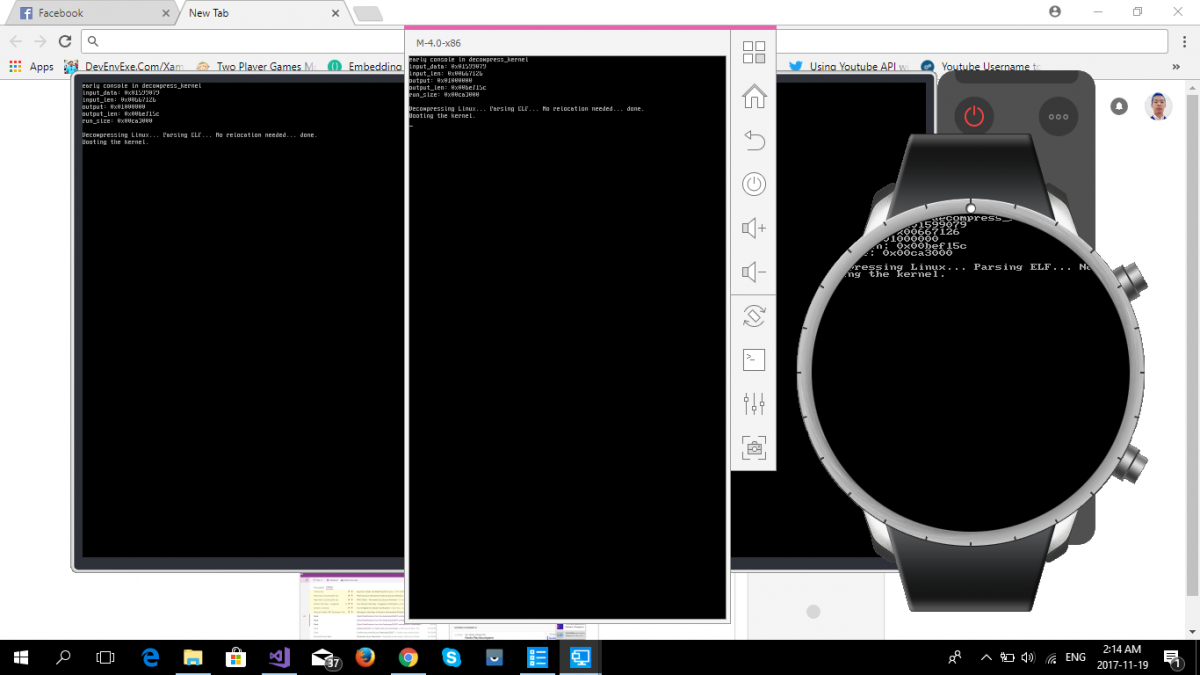Rotate the emulator screen orientation
1200x675 pixels.
(754, 316)
